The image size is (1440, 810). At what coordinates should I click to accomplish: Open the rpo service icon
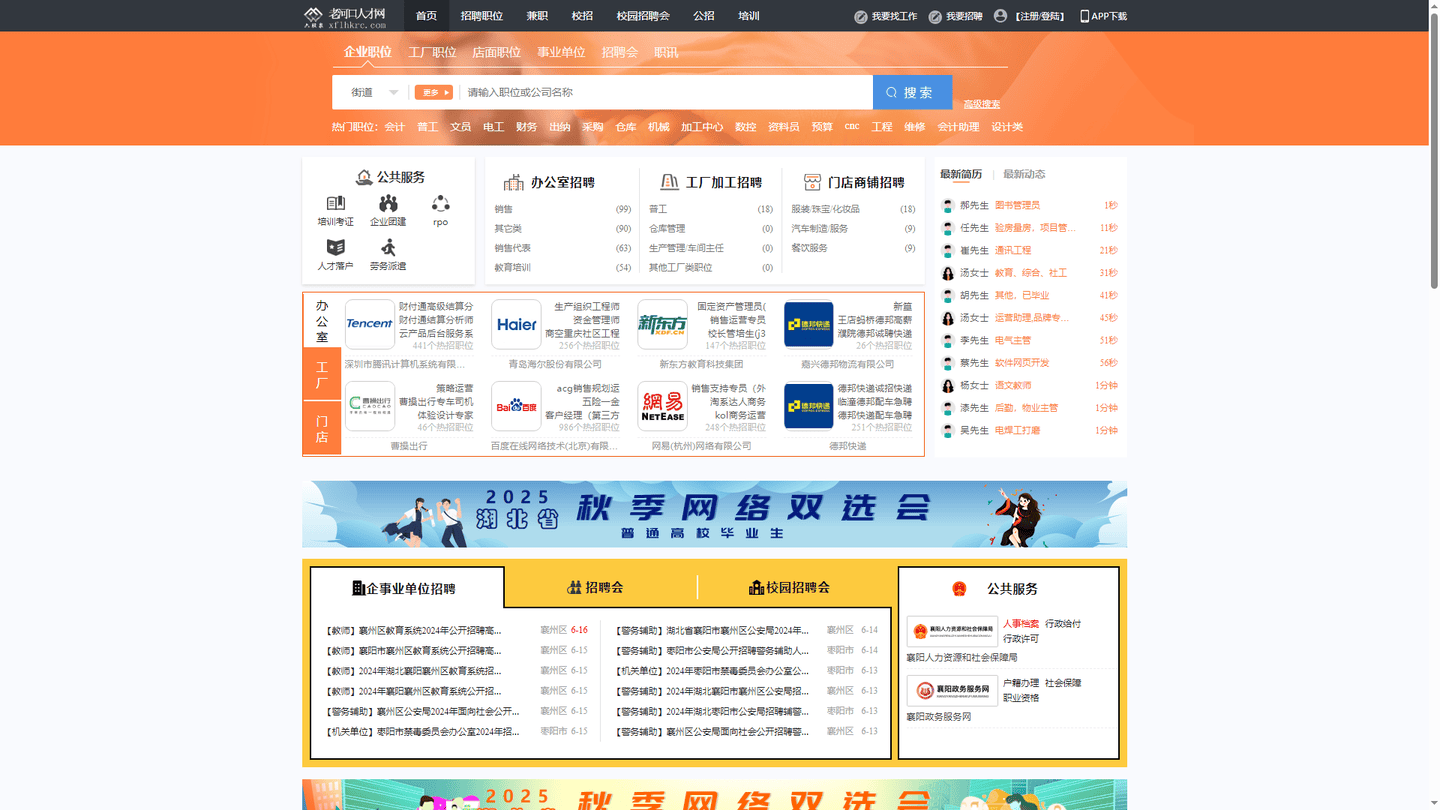click(x=440, y=204)
